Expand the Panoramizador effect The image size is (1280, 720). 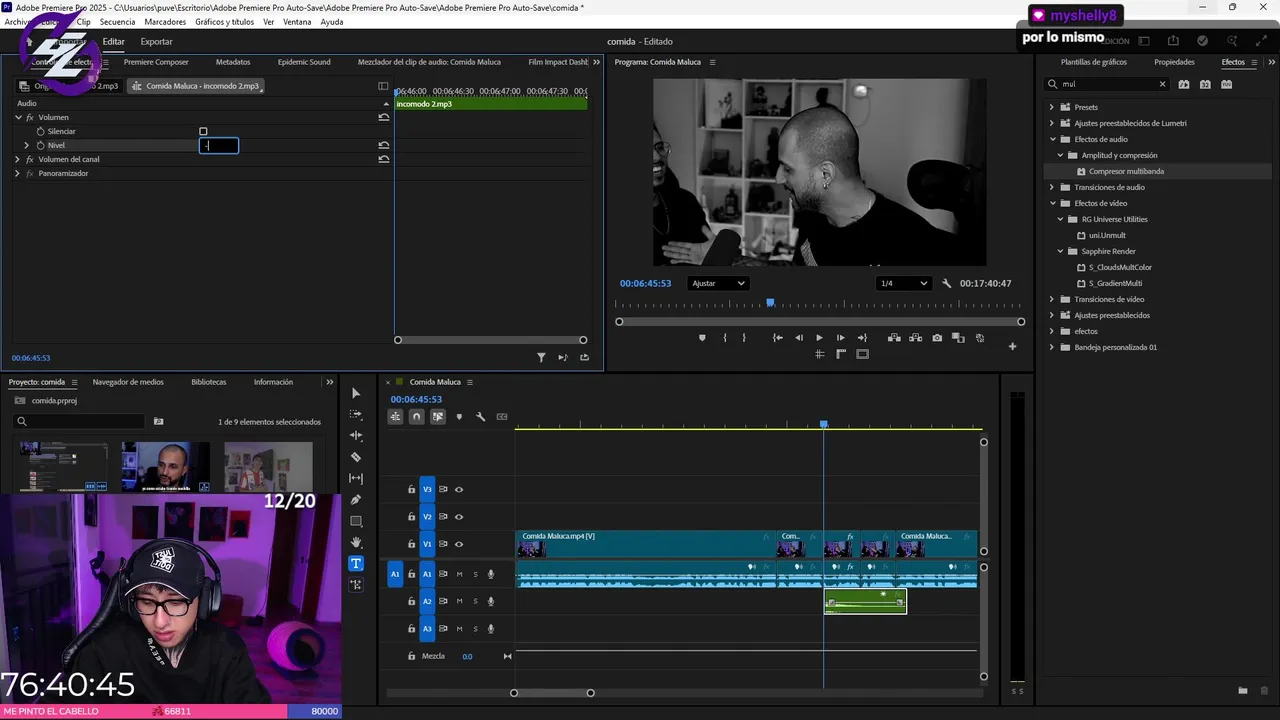click(x=17, y=173)
